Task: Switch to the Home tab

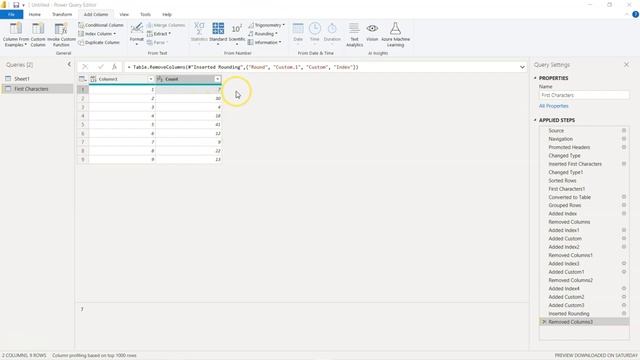Action: pos(35,14)
